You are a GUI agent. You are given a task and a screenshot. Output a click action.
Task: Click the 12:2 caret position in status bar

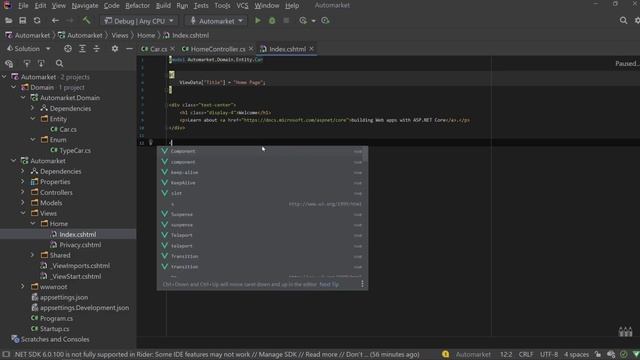(506, 354)
